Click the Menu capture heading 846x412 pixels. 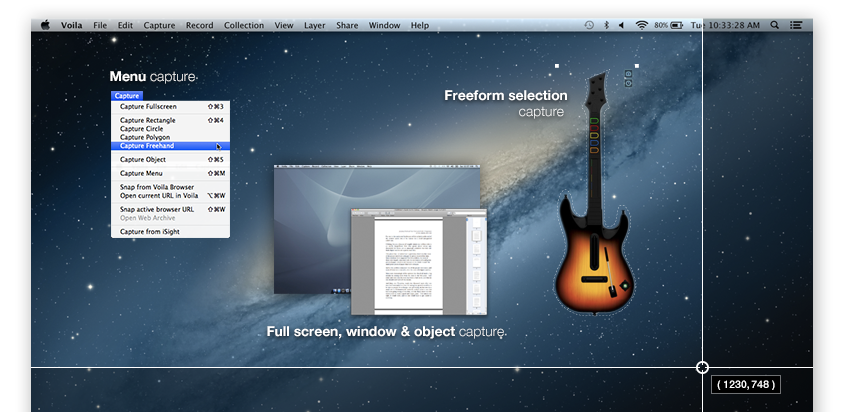(153, 77)
